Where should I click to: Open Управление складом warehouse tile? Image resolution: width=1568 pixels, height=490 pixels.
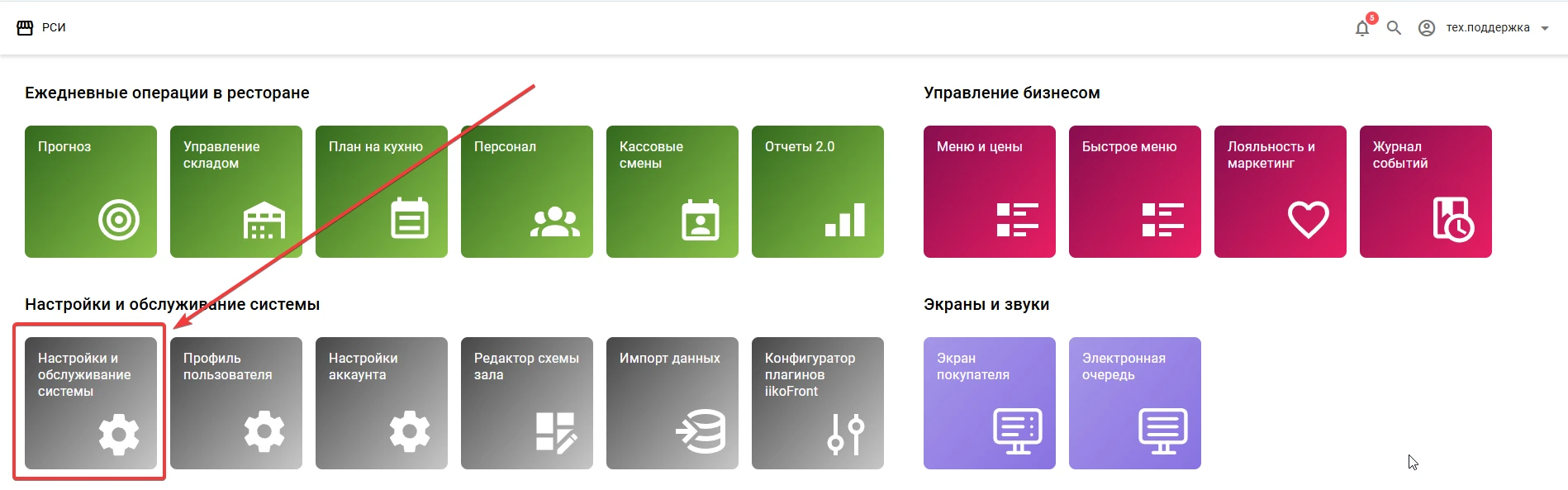[x=236, y=192]
